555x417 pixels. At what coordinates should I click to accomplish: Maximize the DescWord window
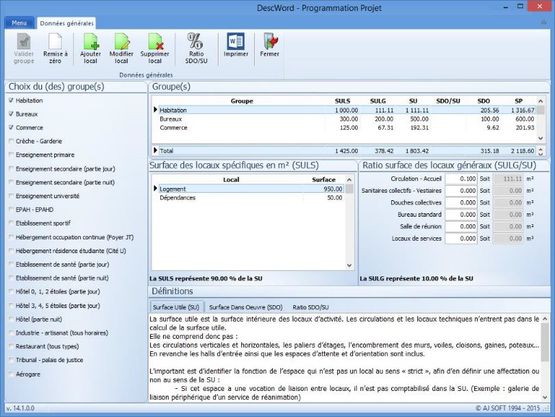[x=520, y=6]
